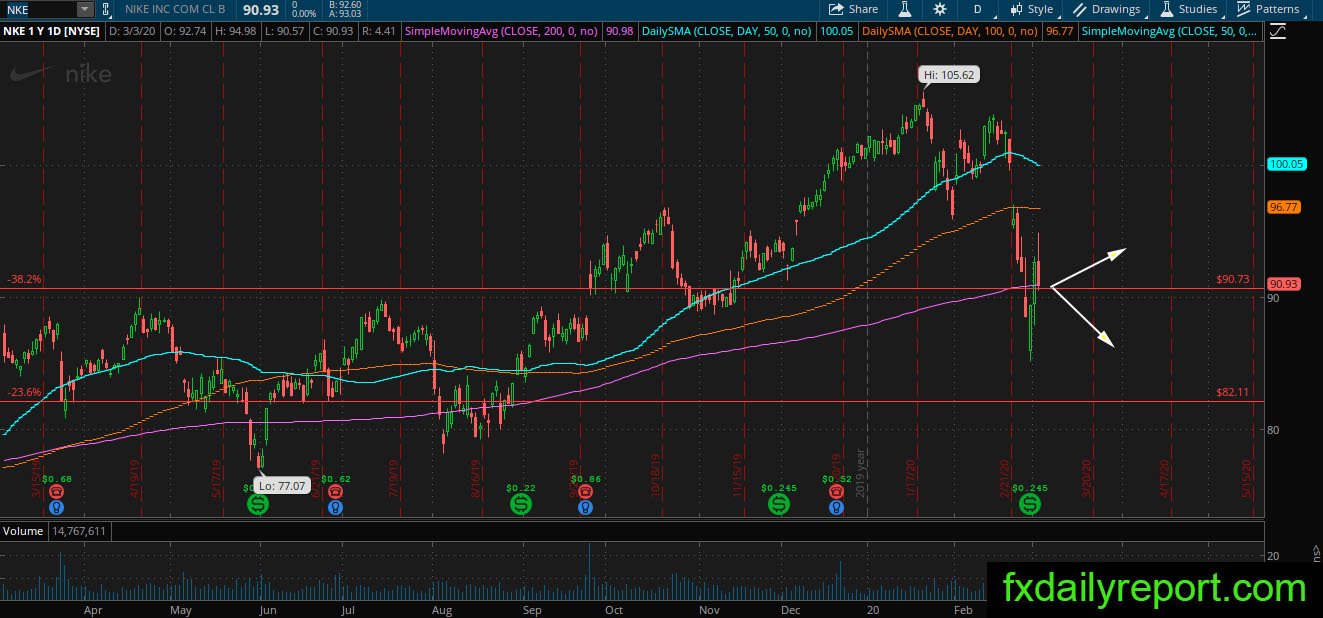Click the blue lightbulb icon below $0.52 earnings
The image size is (1323, 618).
click(835, 506)
